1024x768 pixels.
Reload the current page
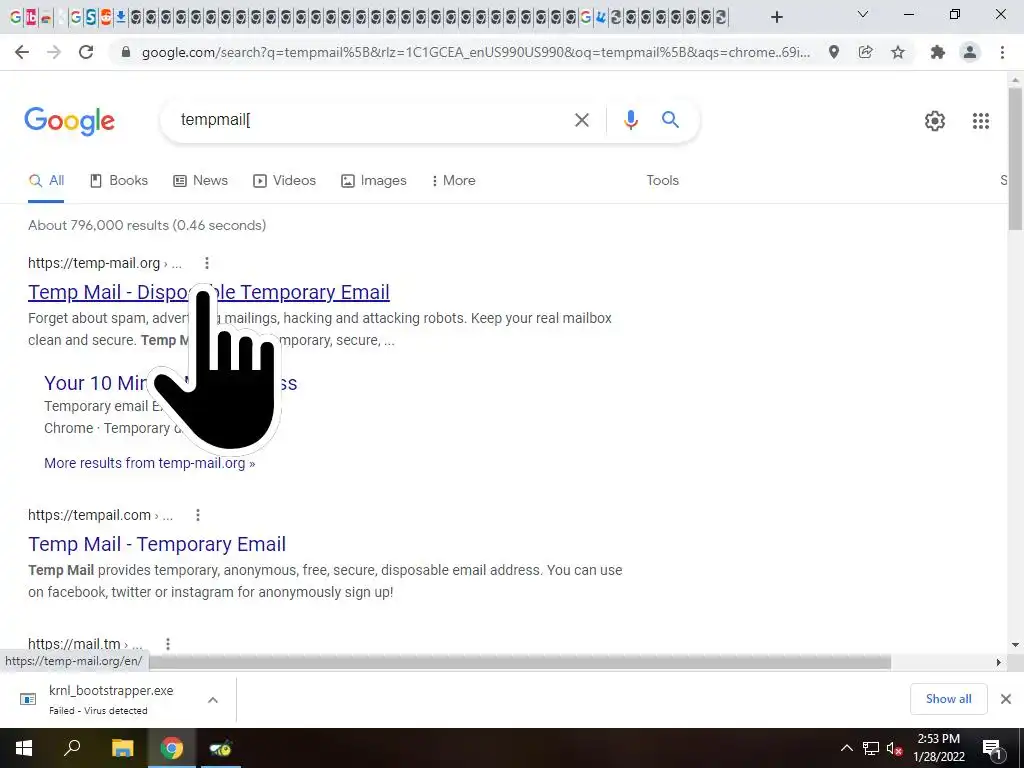click(x=86, y=52)
